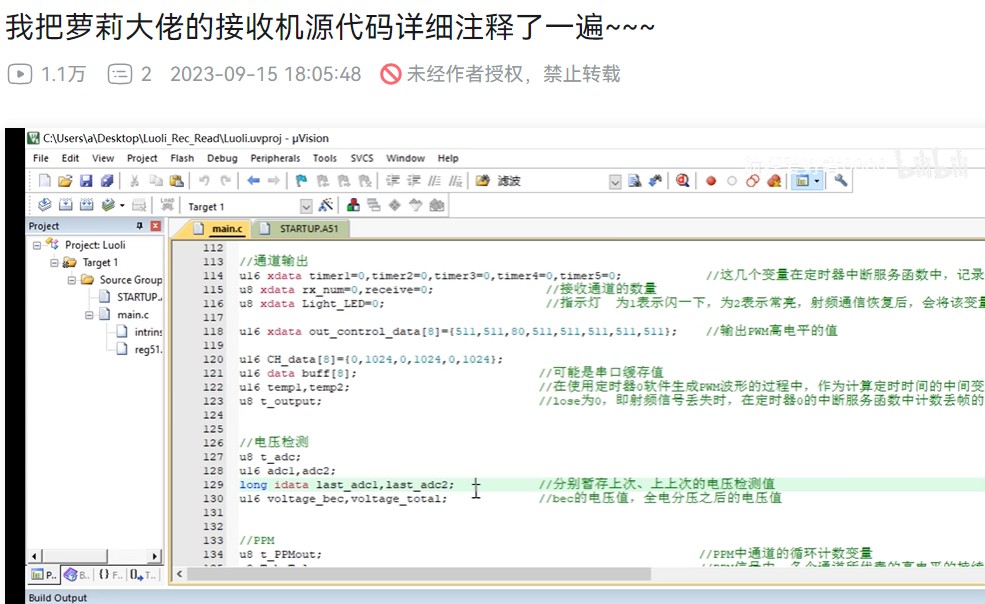This screenshot has width=985, height=604.
Task: Open the Flash menu
Action: (182, 158)
